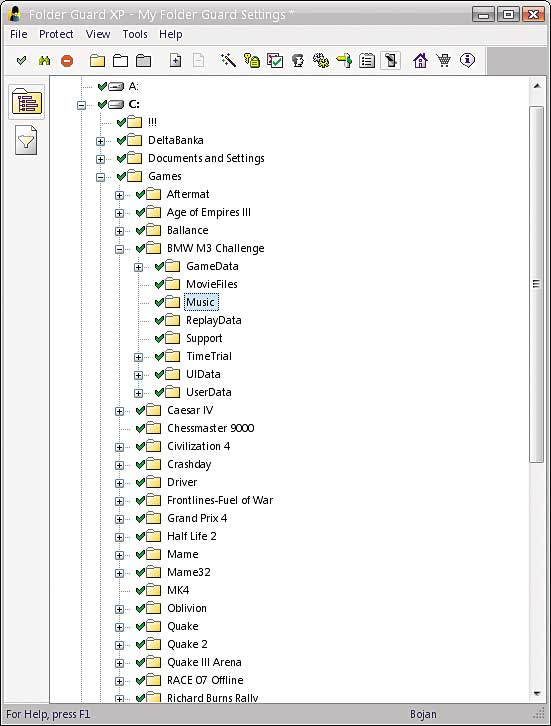Toggle the checkmark beside Chessmaster 9000

tap(141, 428)
